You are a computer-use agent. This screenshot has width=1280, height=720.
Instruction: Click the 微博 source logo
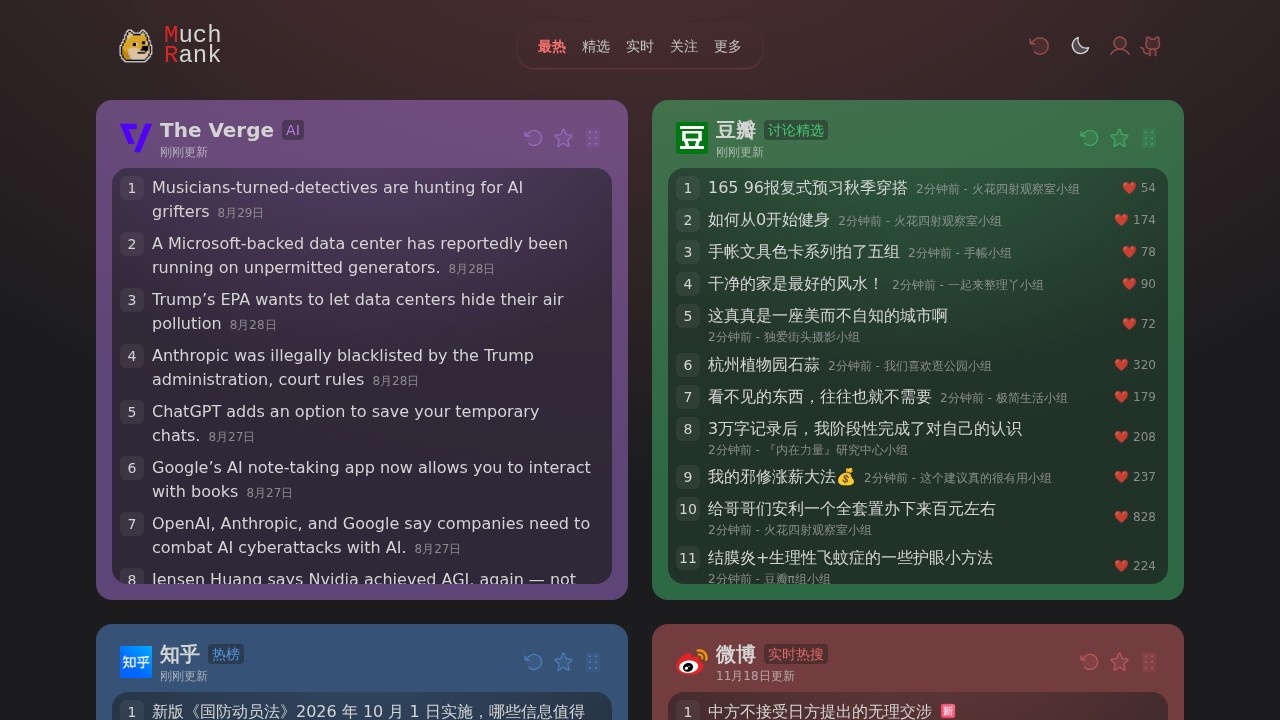[x=692, y=662]
